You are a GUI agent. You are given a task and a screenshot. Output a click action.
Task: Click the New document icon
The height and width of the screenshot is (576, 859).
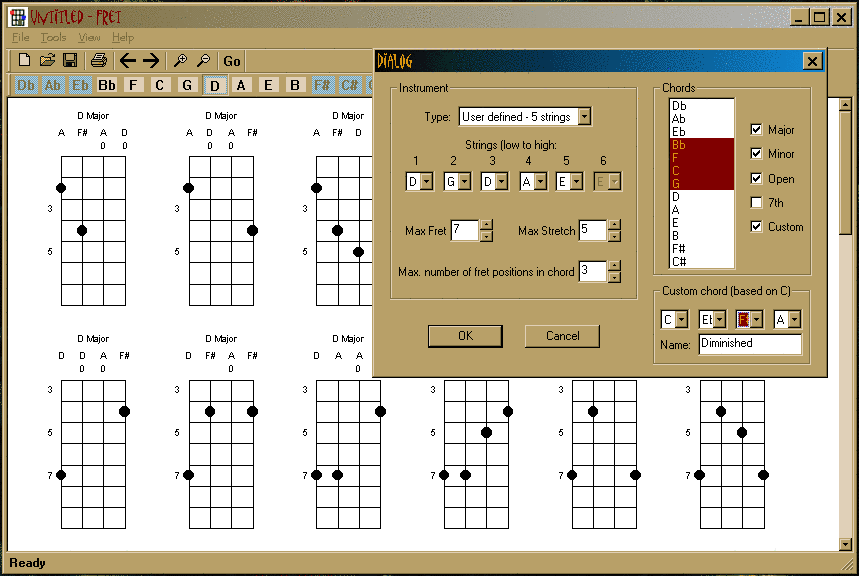click(x=25, y=61)
